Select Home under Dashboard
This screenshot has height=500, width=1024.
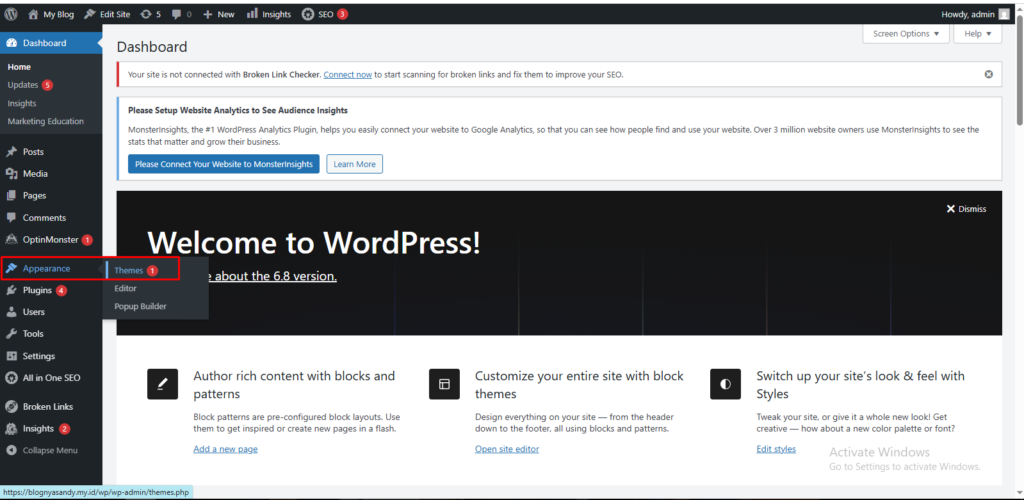(x=19, y=67)
